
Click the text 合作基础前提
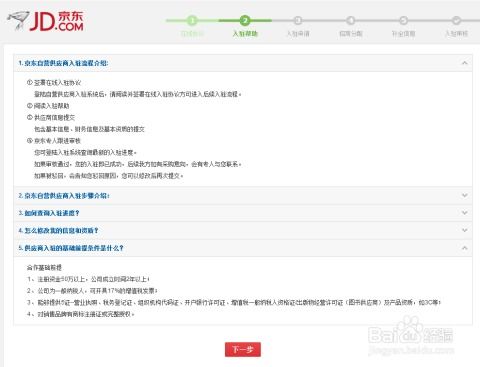click(44, 267)
